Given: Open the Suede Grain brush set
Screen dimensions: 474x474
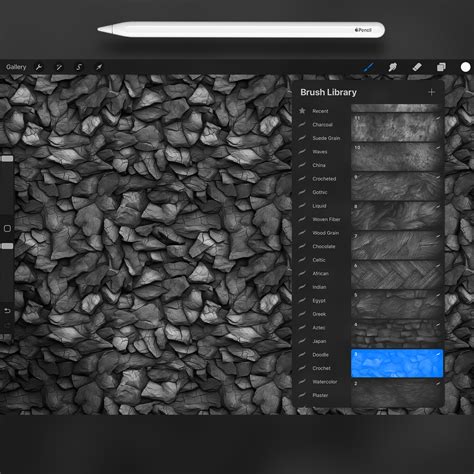Looking at the screenshot, I should click(326, 138).
